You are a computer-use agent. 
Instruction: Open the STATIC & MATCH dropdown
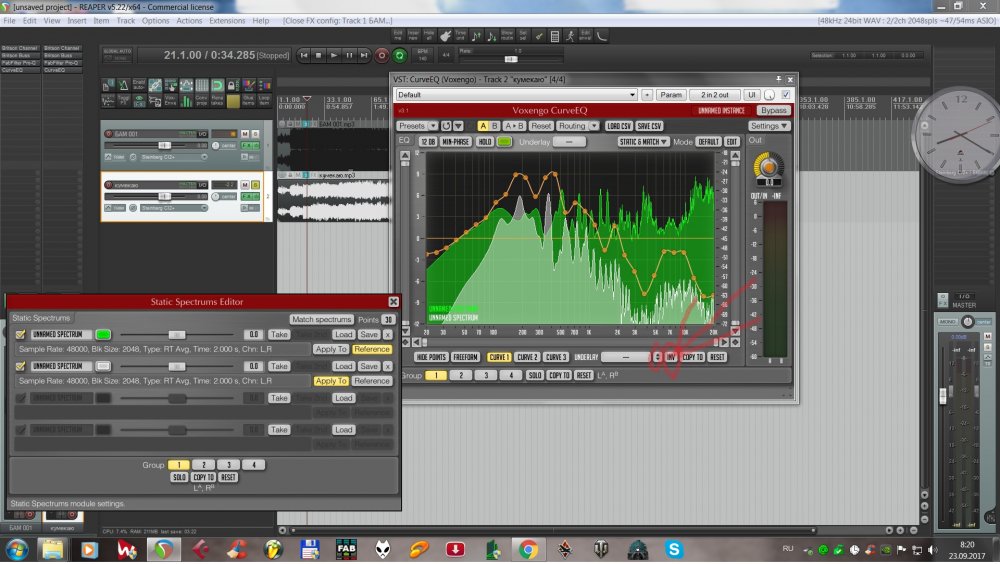pyautogui.click(x=642, y=142)
